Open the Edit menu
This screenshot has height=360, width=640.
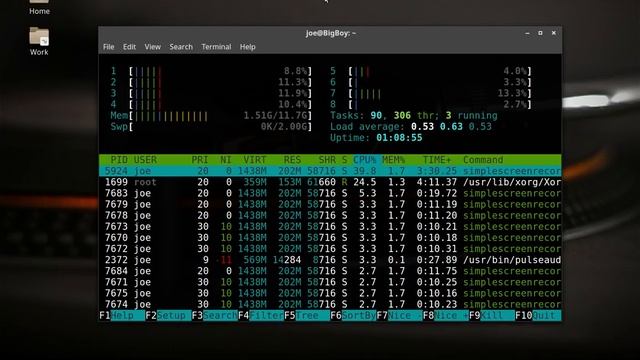(129, 47)
